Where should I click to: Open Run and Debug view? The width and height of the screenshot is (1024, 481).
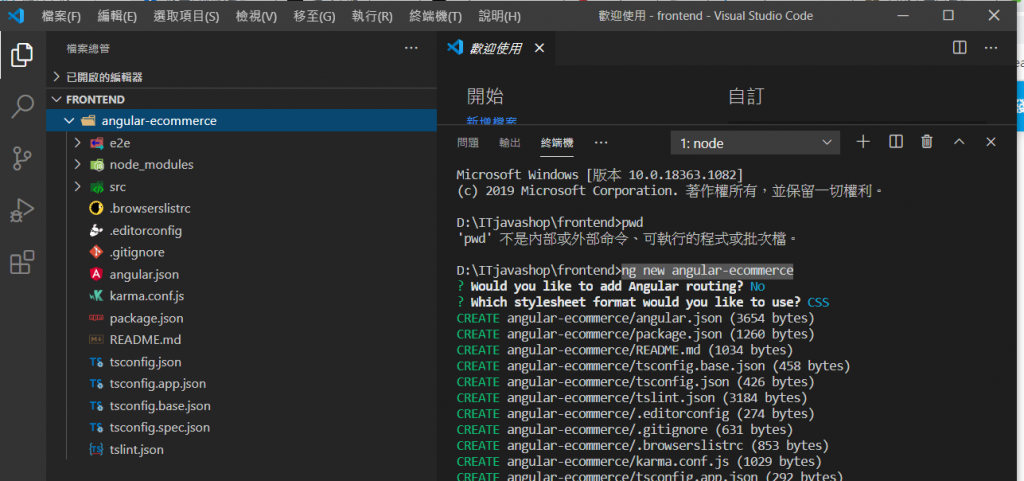(22, 211)
